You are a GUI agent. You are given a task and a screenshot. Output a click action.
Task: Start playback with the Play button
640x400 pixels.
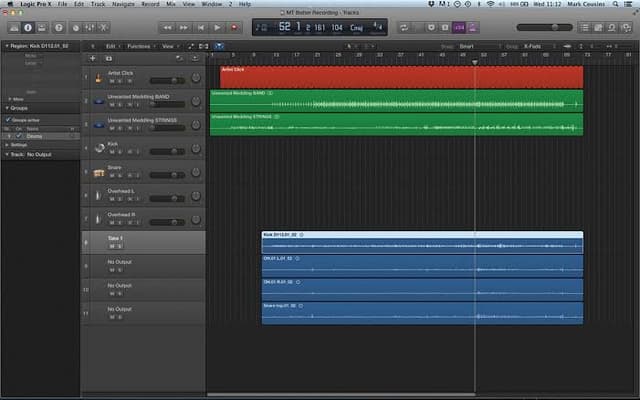click(x=217, y=28)
